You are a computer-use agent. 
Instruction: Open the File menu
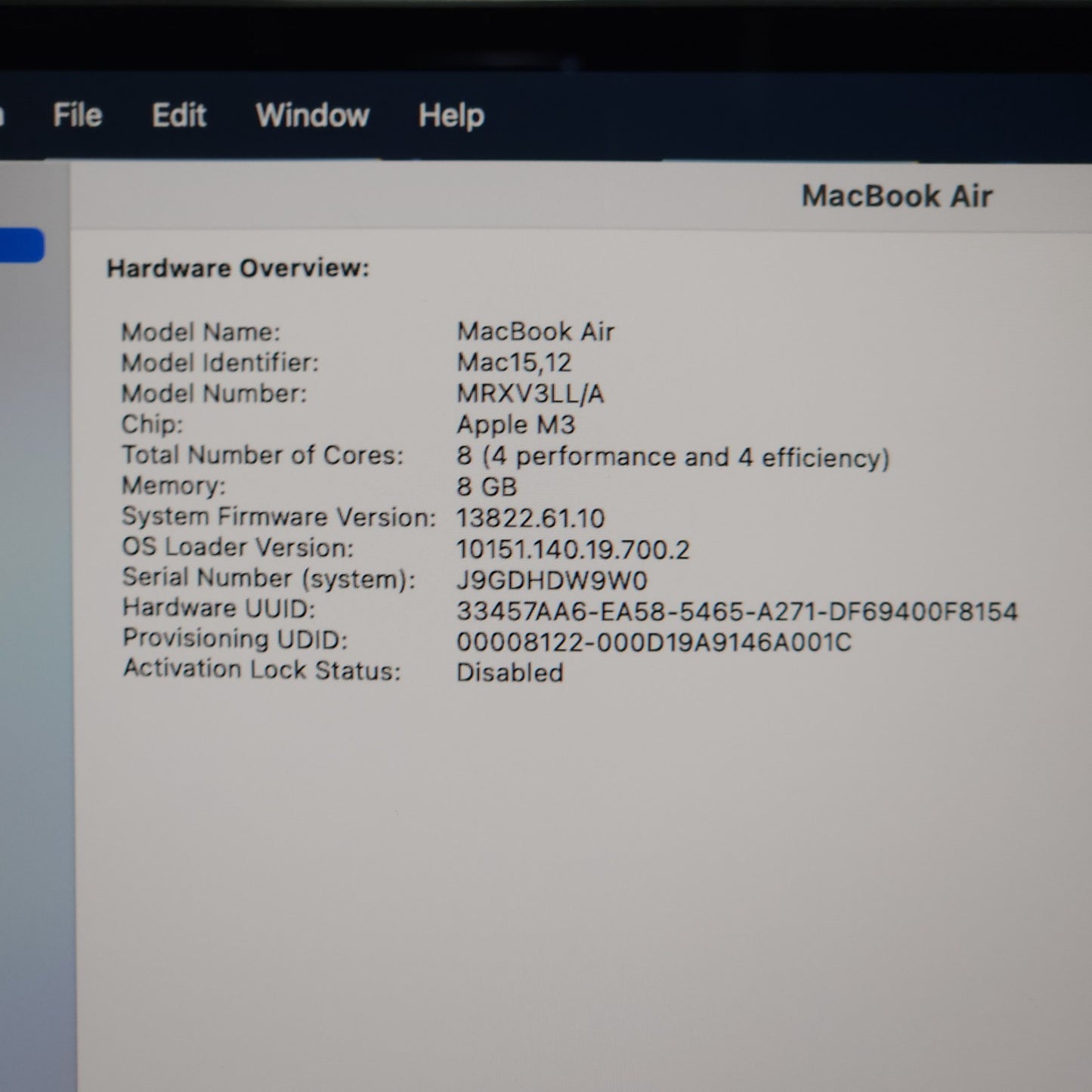[x=77, y=116]
